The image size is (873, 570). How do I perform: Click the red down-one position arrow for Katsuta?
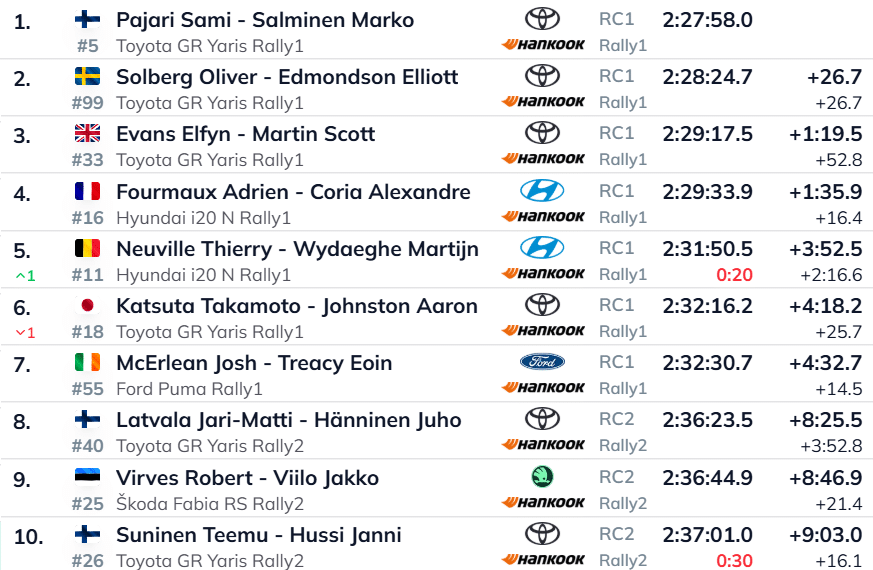[25, 333]
